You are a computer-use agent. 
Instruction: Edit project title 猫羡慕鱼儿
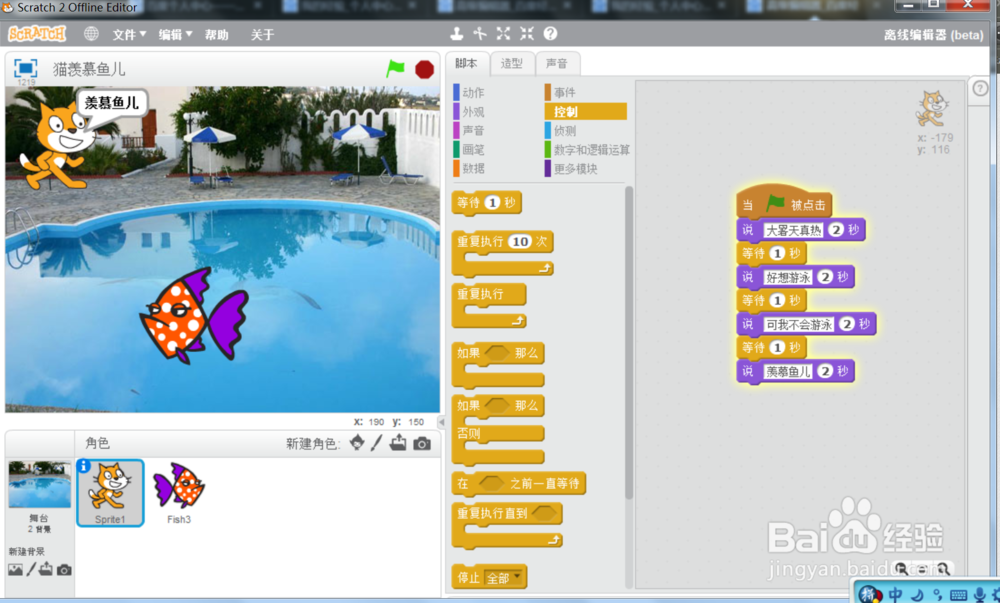(x=89, y=69)
